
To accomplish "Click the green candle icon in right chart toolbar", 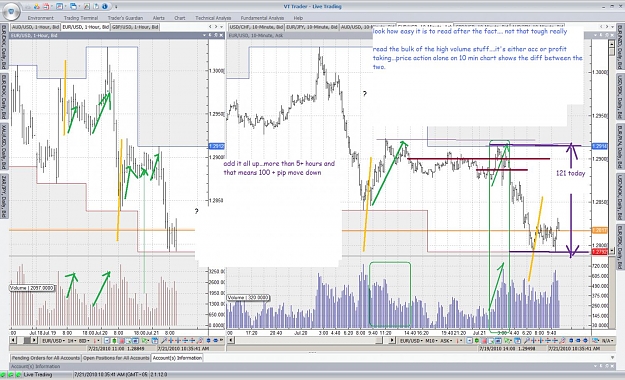I will (476, 341).
